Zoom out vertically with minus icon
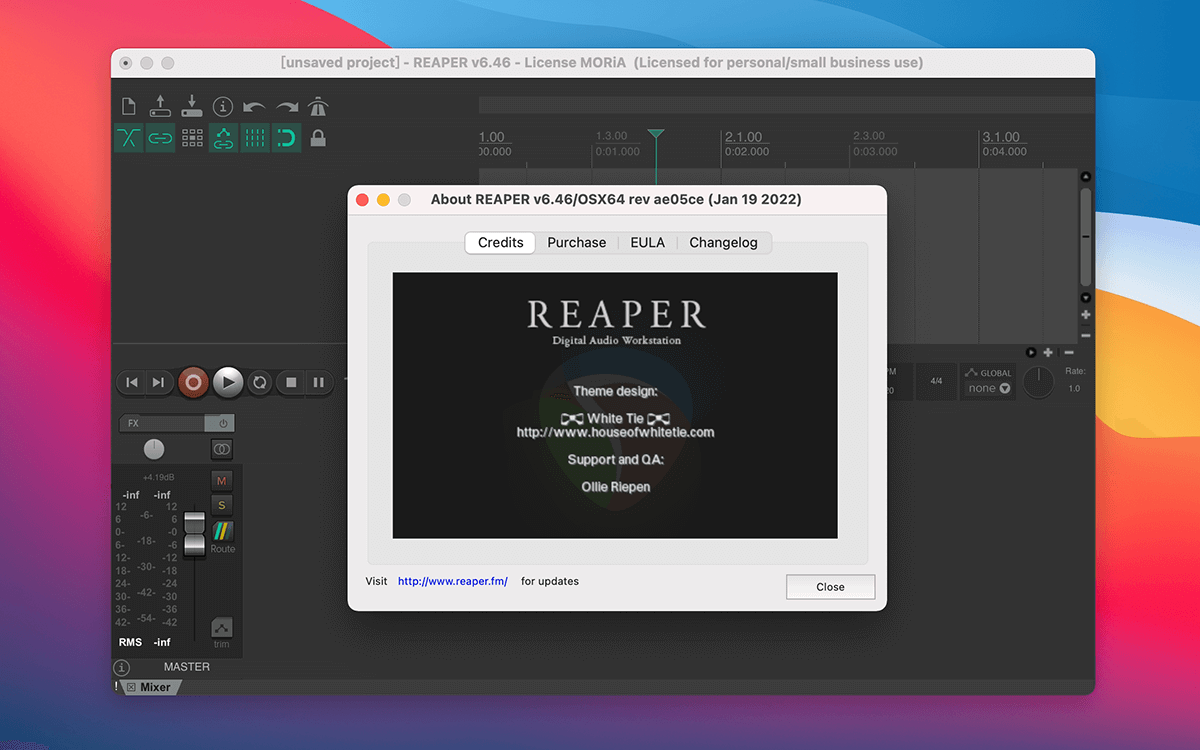 [1086, 335]
